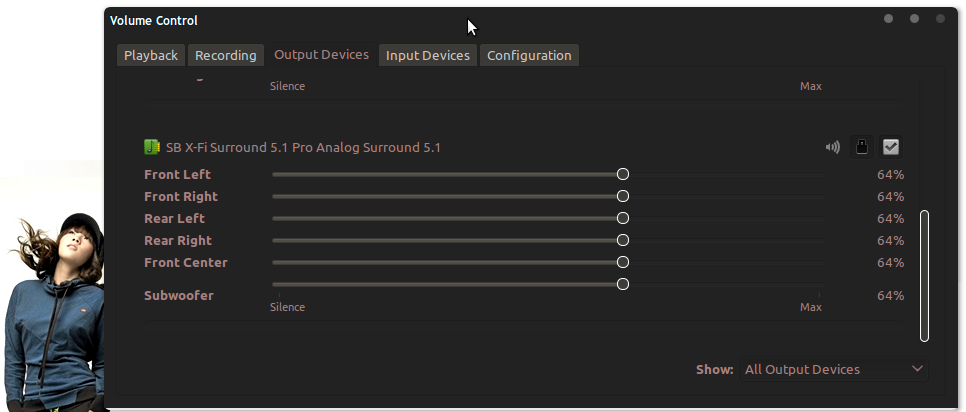Click the Front Left volume slider handle
Image resolution: width=966 pixels, height=412 pixels.
(x=623, y=174)
